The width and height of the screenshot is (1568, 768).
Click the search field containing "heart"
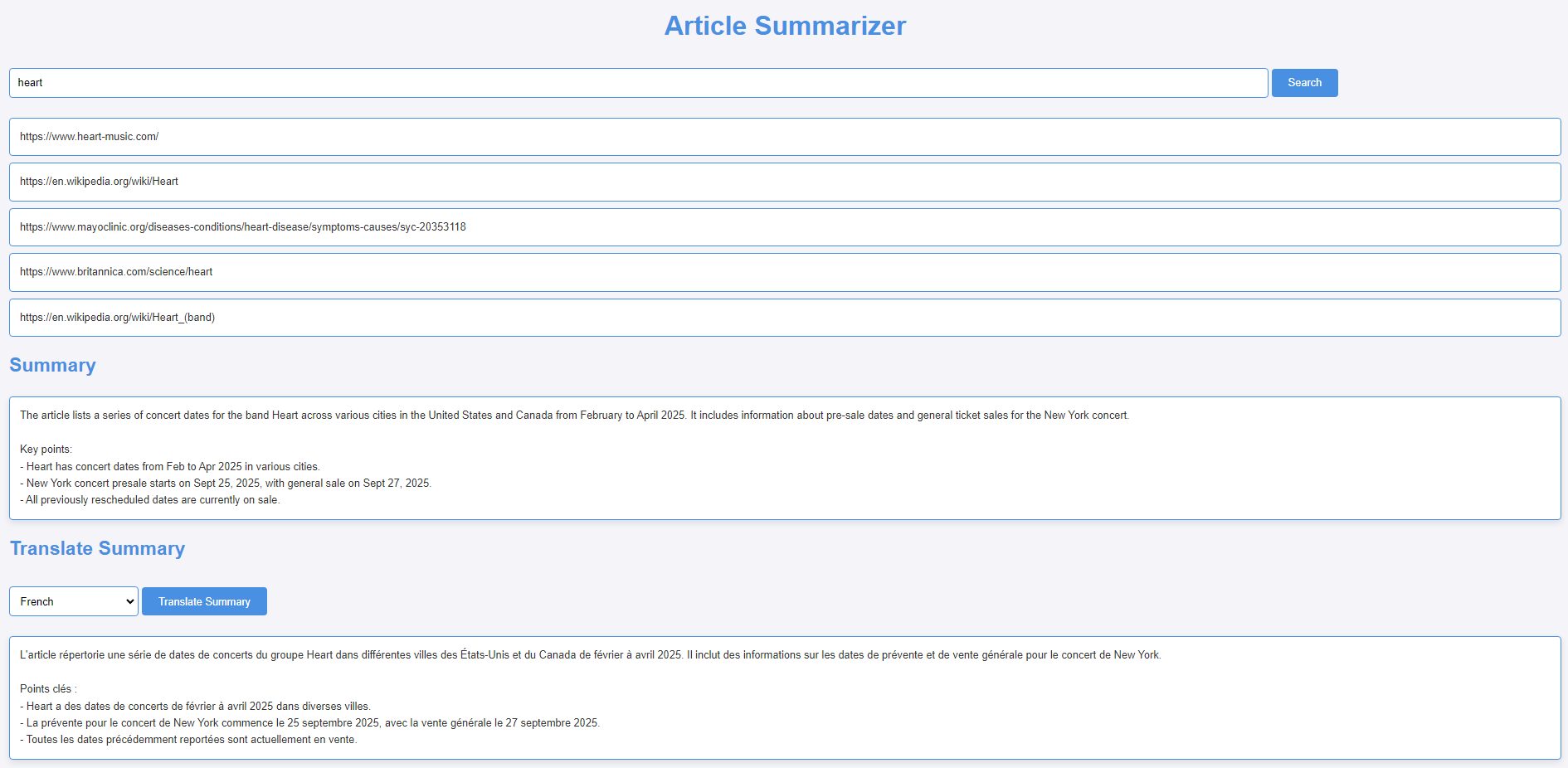coord(638,83)
